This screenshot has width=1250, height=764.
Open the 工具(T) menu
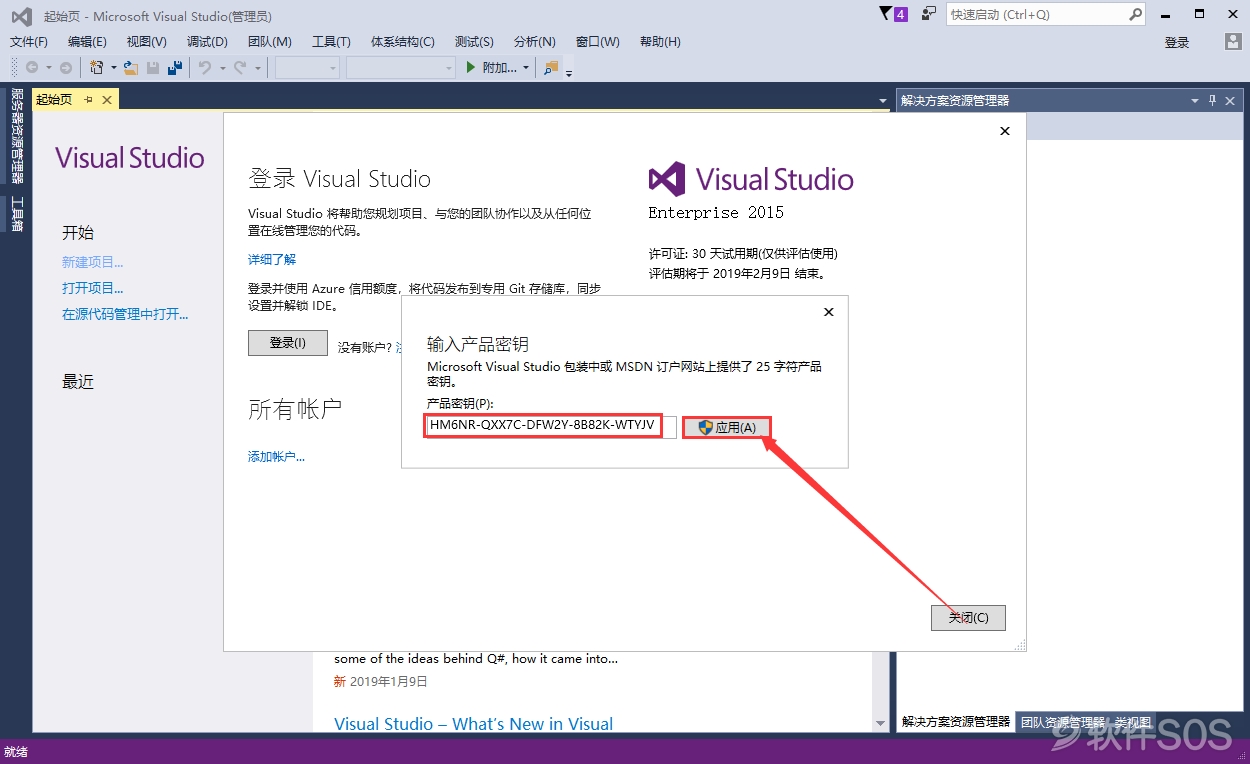point(331,42)
